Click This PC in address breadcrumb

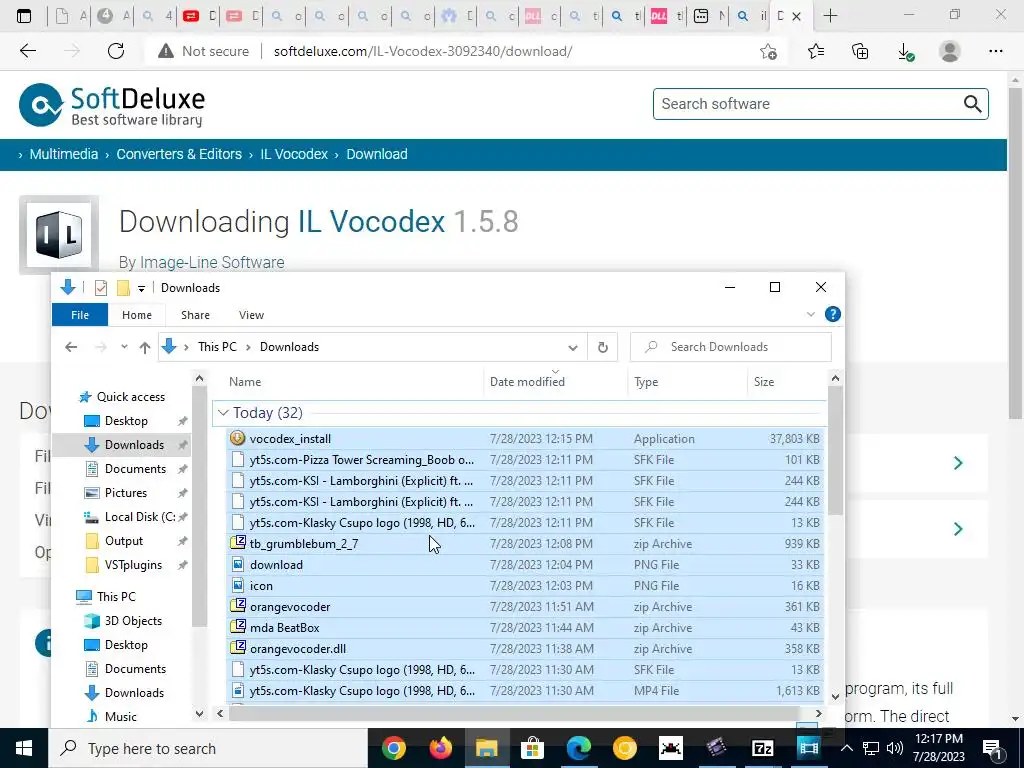pos(217,347)
